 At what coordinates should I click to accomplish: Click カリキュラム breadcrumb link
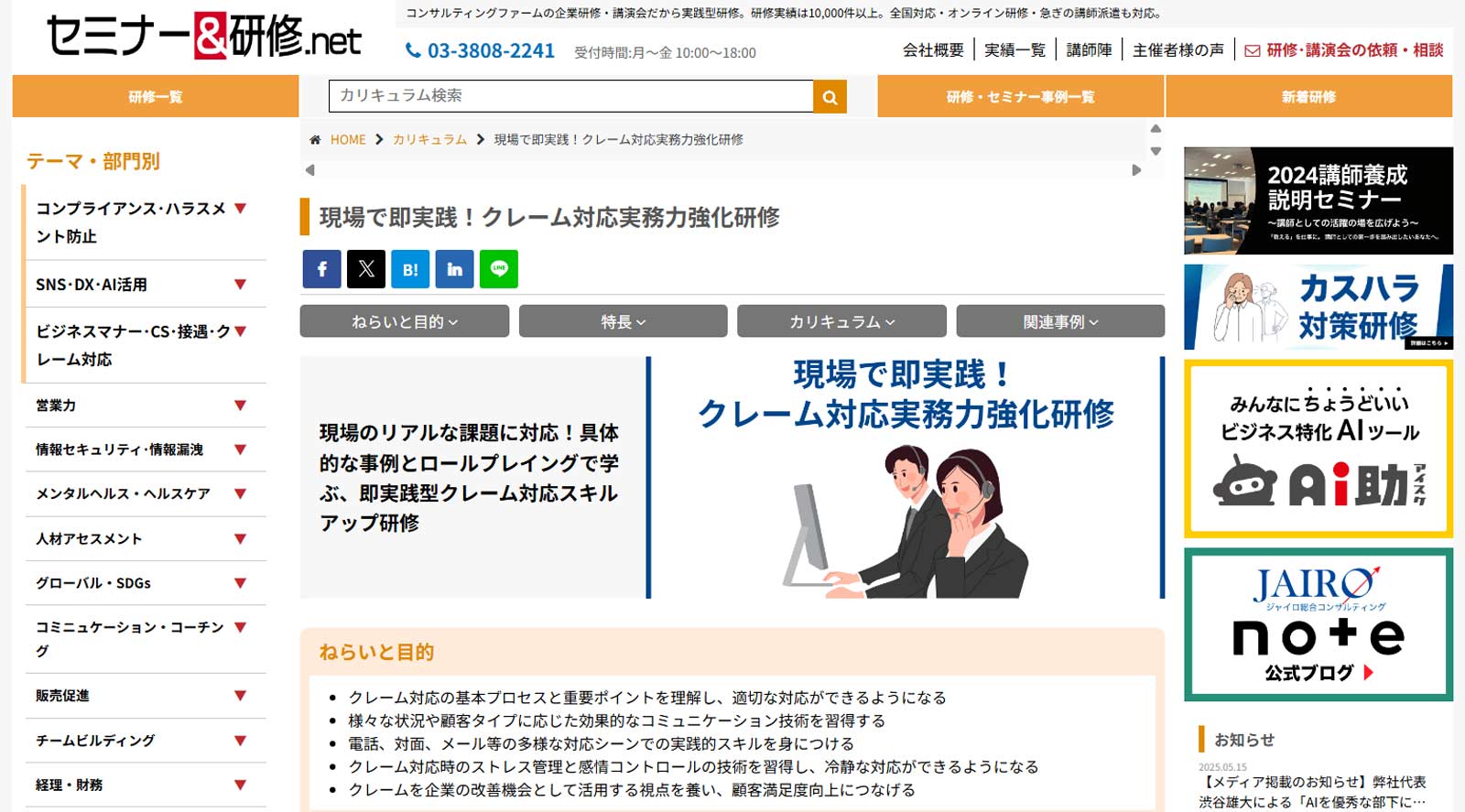click(x=429, y=140)
